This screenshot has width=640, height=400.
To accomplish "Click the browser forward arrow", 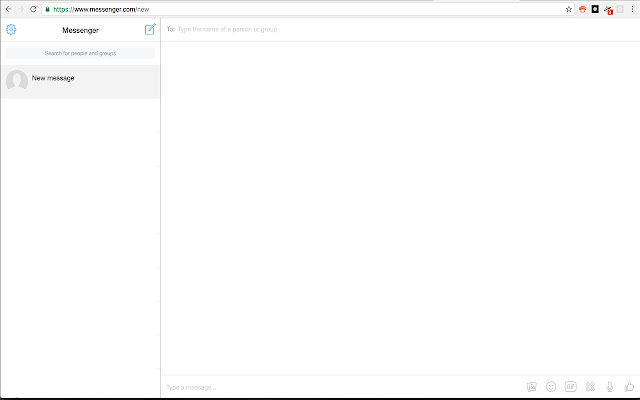I will point(21,9).
